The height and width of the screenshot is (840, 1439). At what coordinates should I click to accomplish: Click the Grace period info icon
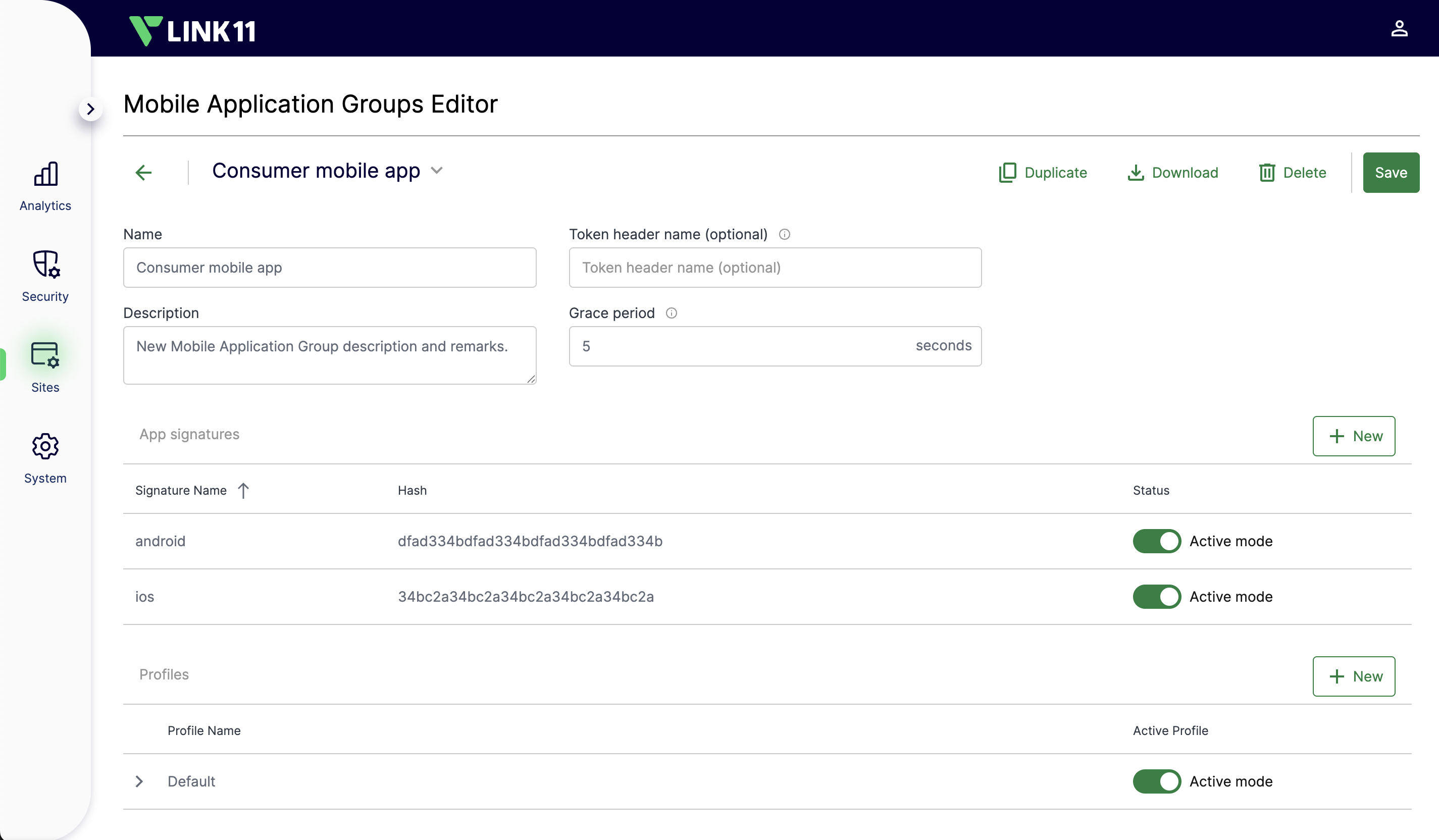(x=672, y=313)
